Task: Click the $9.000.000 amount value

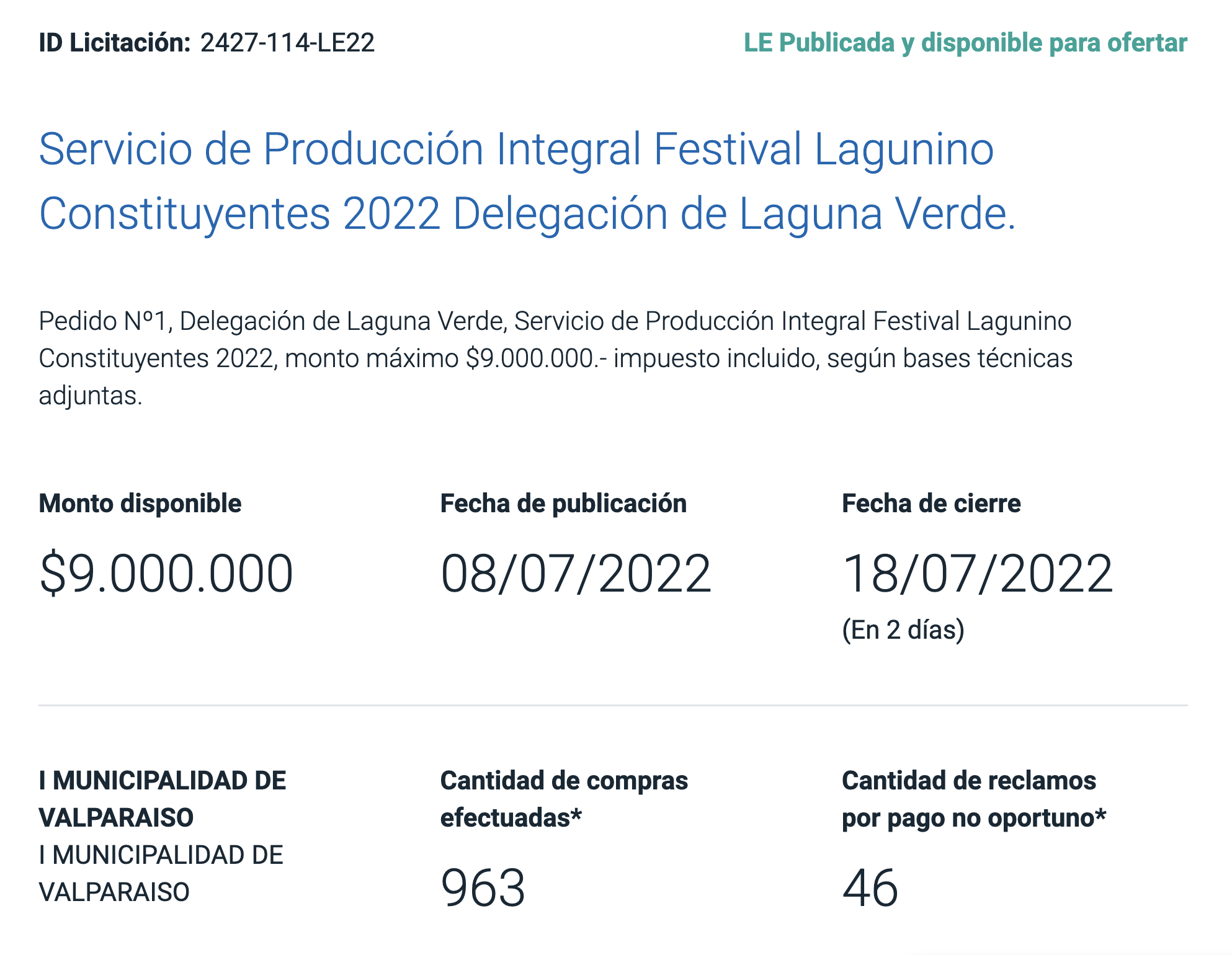Action: (166, 574)
